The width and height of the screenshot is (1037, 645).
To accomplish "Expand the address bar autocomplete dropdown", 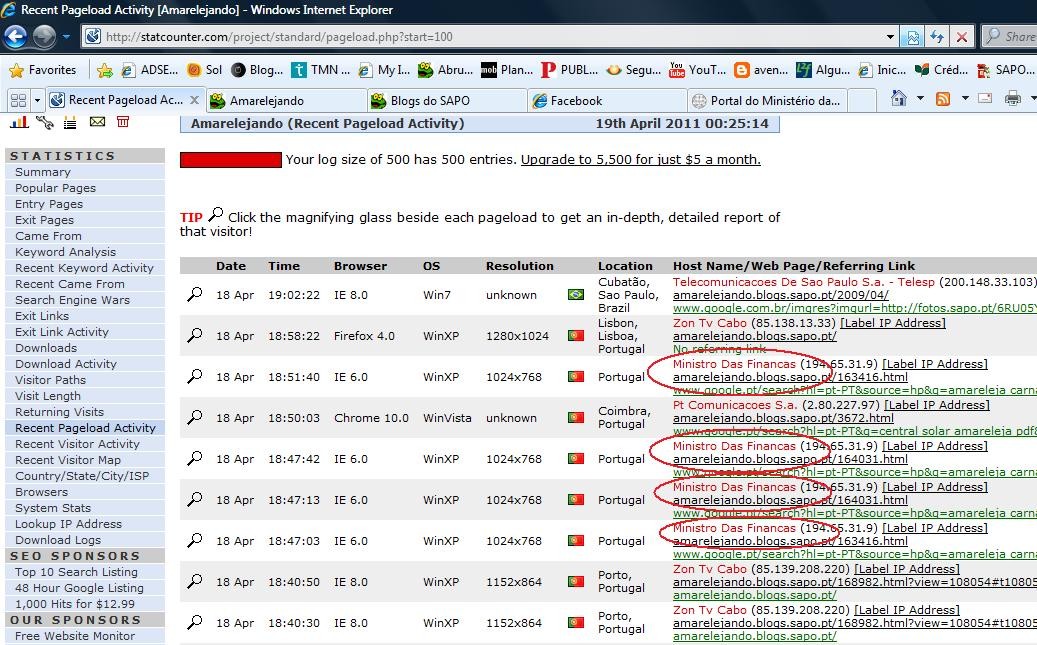I will coord(890,37).
